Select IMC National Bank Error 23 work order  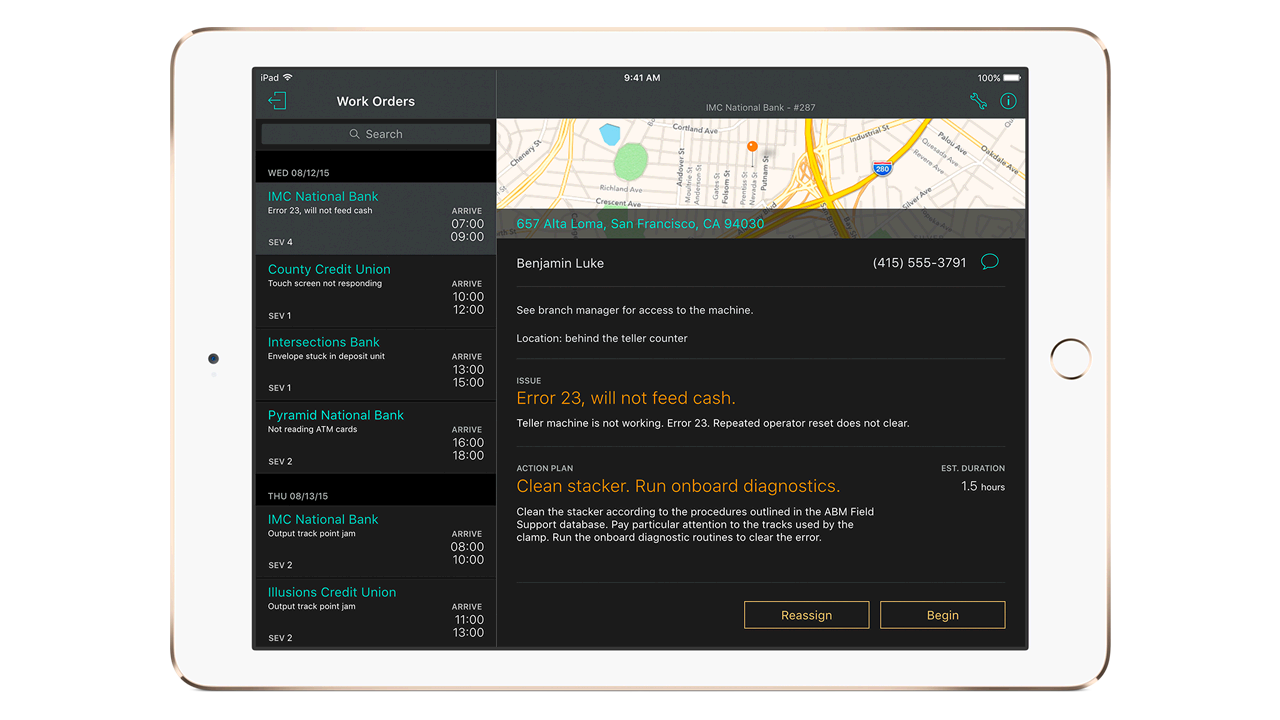click(x=376, y=218)
